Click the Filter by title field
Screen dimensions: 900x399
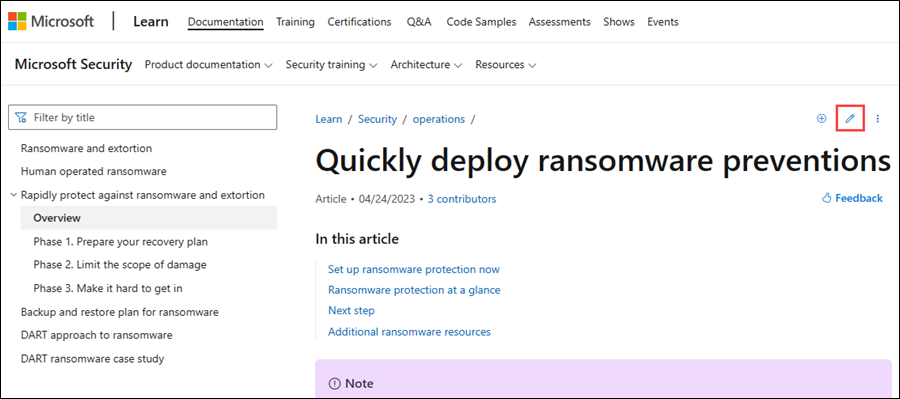(142, 117)
